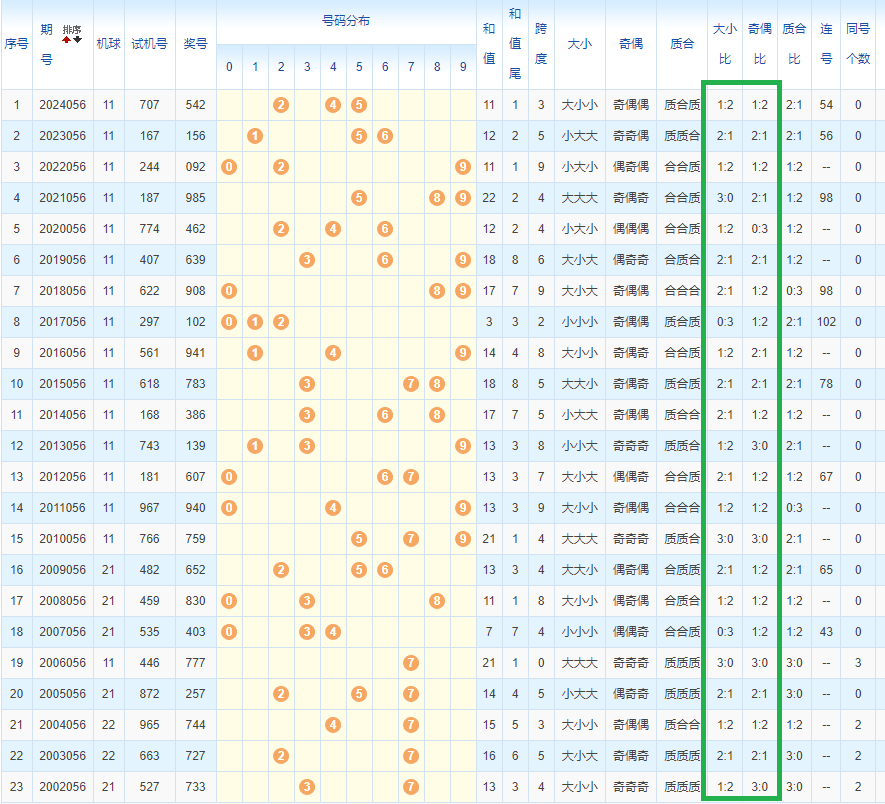Click the 大小比 column header
This screenshot has height=804, width=885.
(724, 44)
